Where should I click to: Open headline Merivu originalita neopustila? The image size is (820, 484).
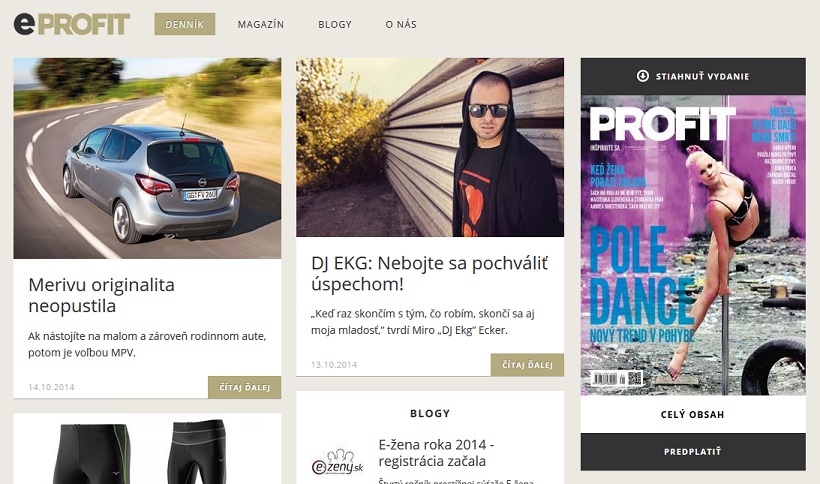[101, 295]
